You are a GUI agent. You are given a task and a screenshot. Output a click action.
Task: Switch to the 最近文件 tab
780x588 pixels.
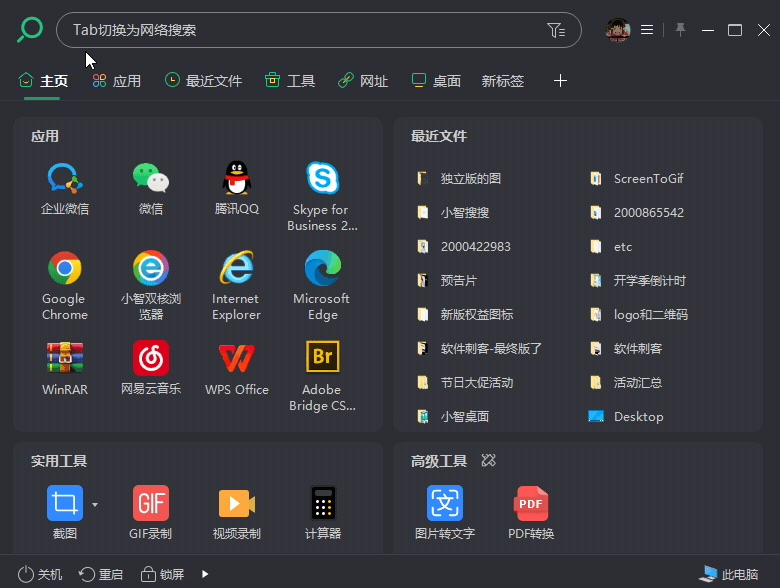tap(204, 81)
